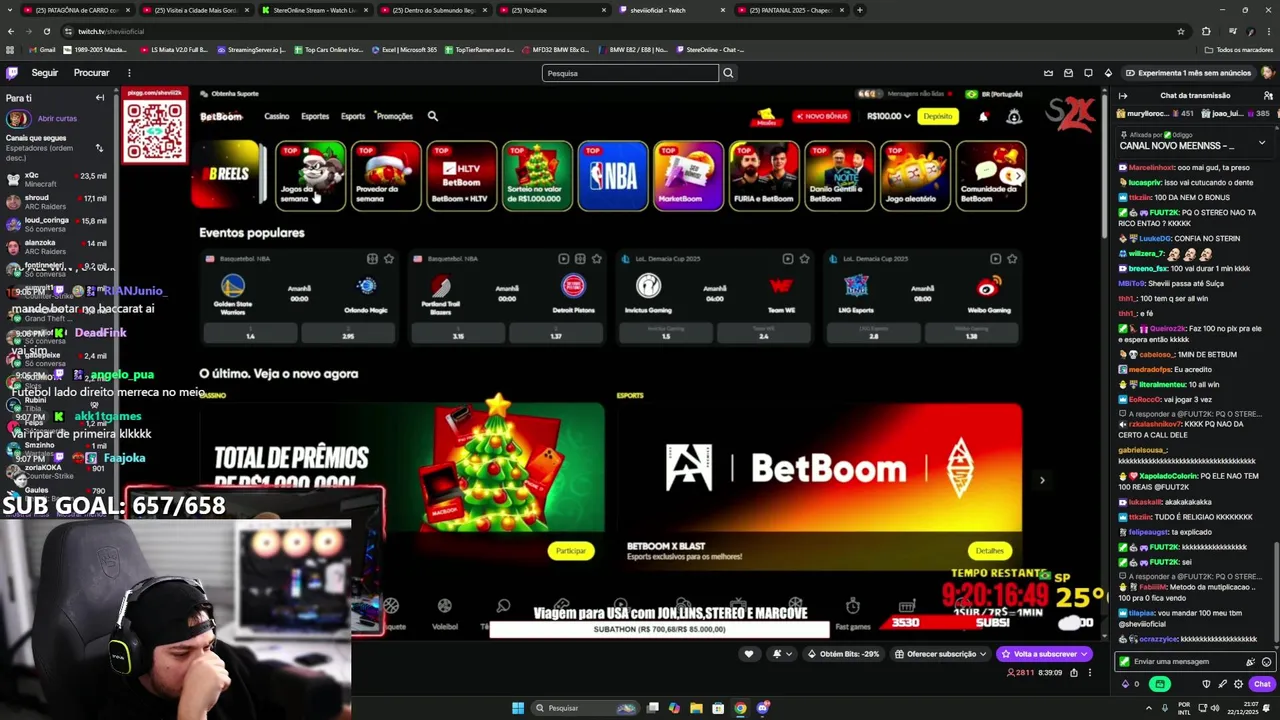Open Todos os marcadores folder
Viewport: 1280px width, 720px height.
pyautogui.click(x=1238, y=50)
